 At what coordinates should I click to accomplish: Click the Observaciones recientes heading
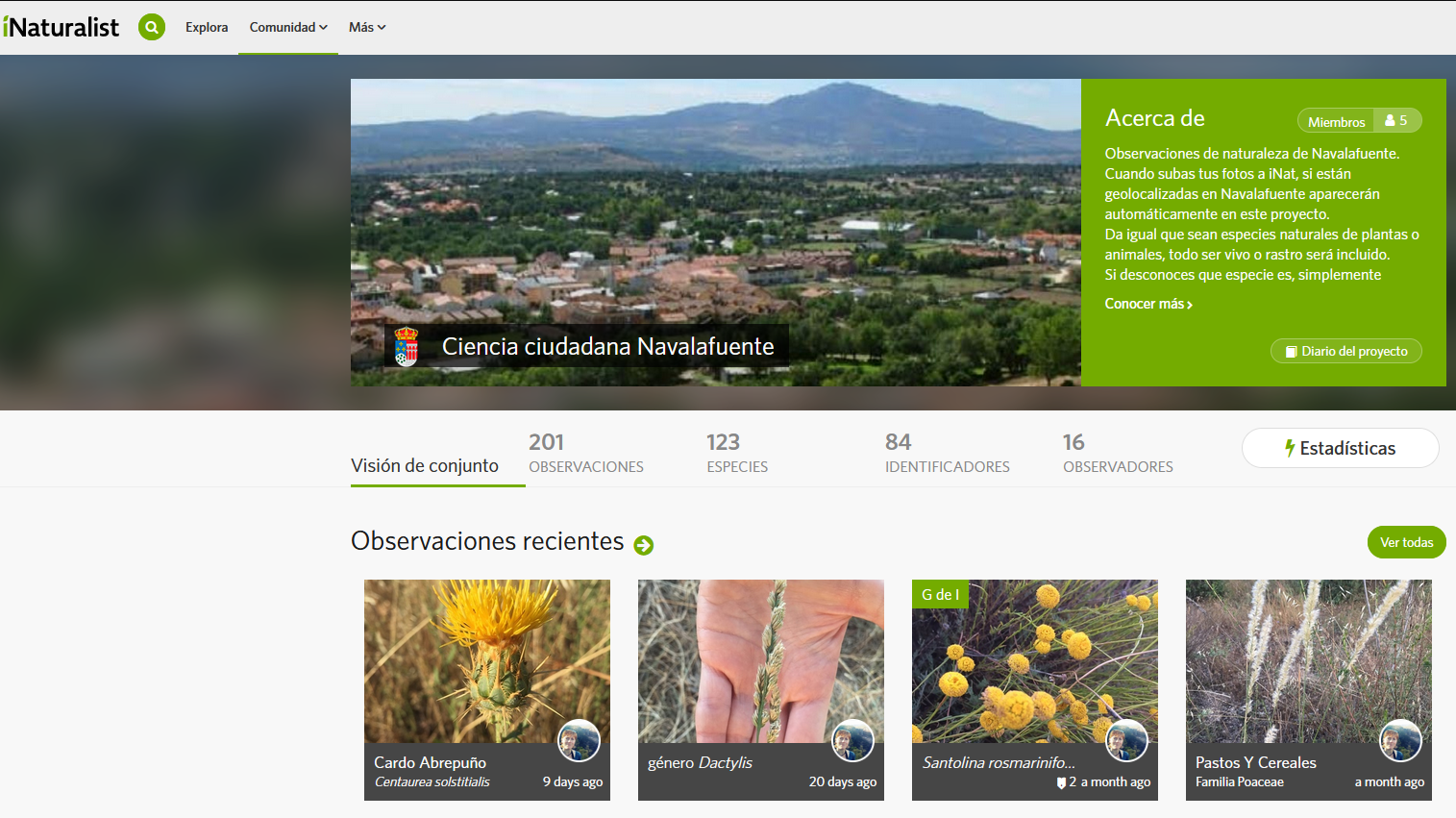click(x=487, y=541)
